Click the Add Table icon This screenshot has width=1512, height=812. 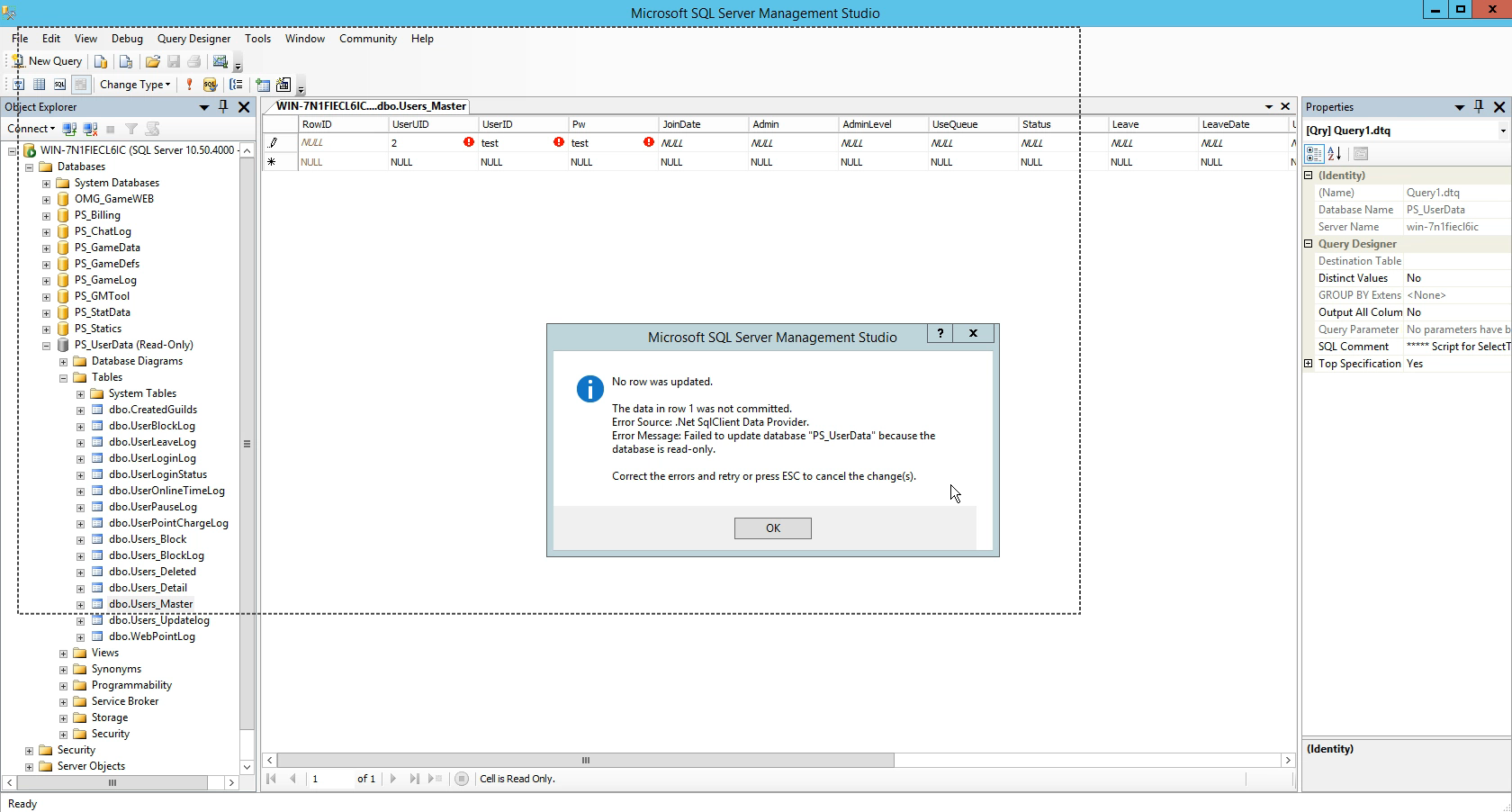tap(263, 85)
